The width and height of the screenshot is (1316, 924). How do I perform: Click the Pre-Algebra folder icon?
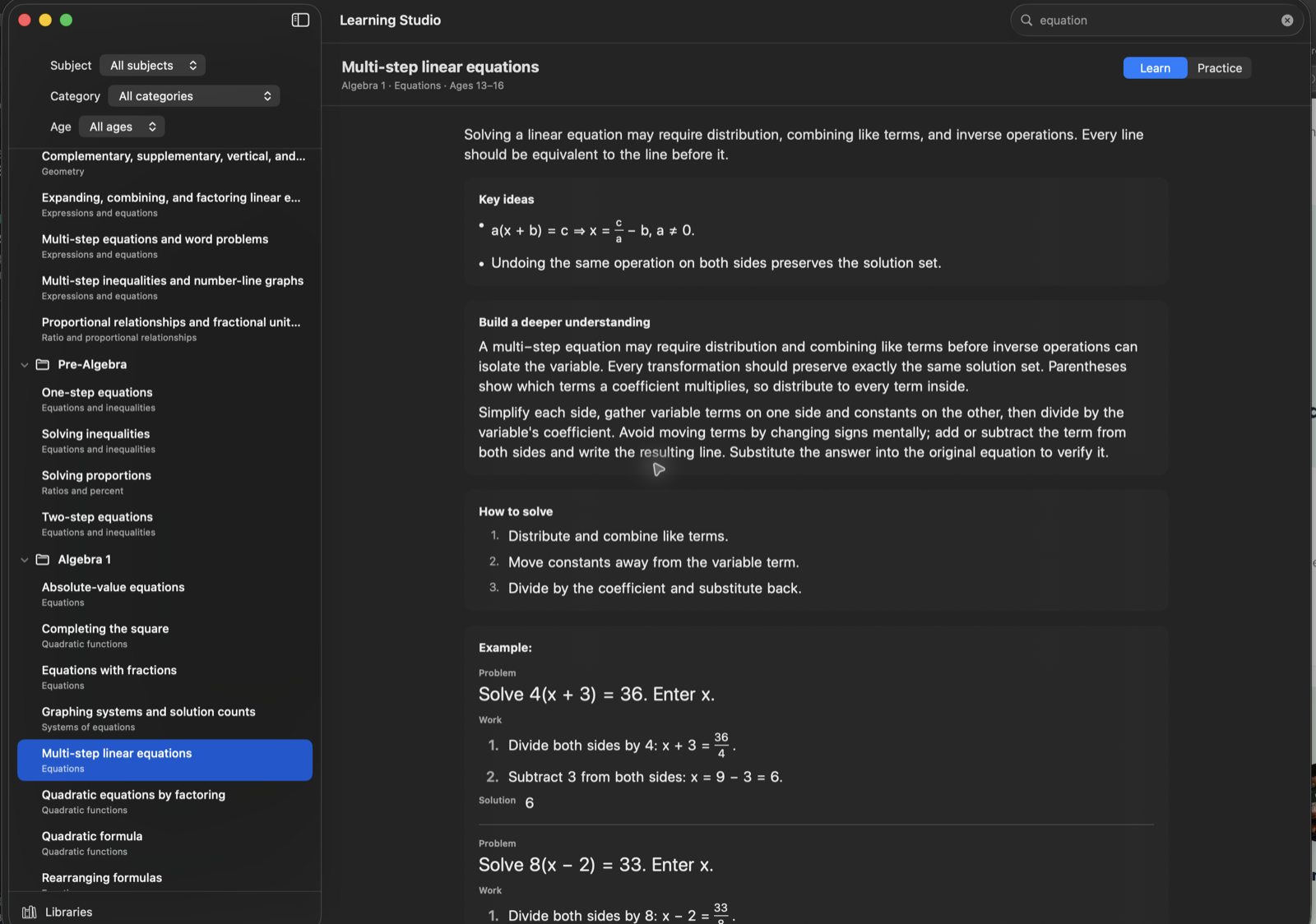[43, 364]
